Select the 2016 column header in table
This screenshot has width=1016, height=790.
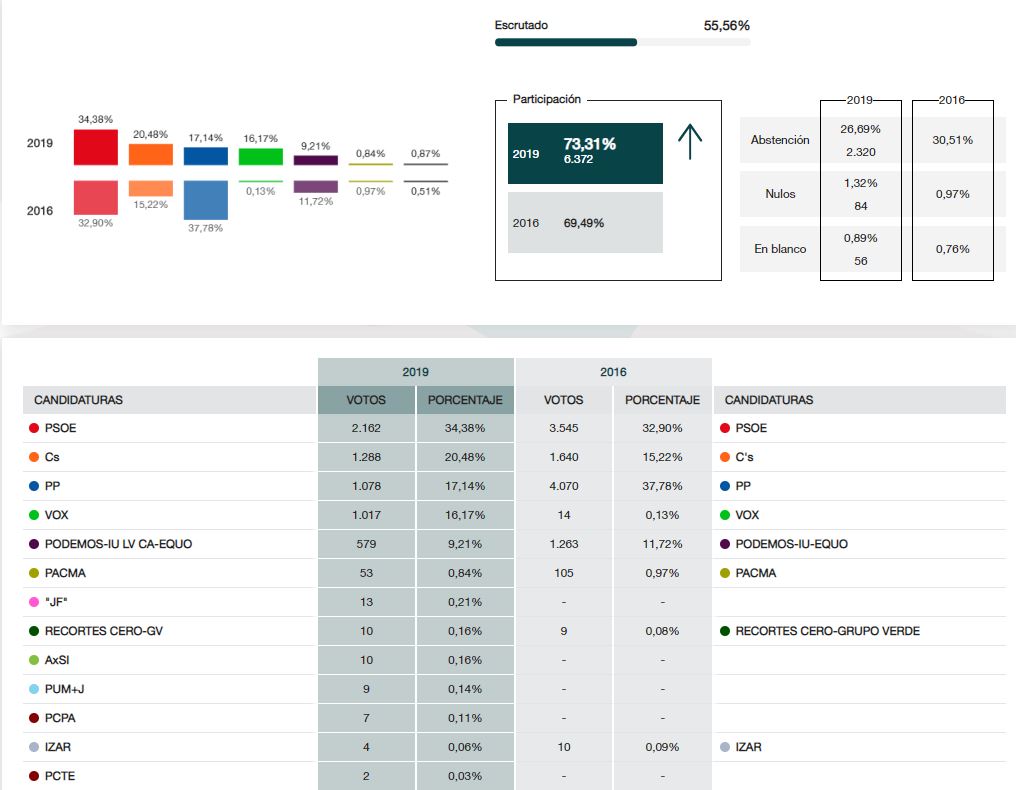coord(613,372)
